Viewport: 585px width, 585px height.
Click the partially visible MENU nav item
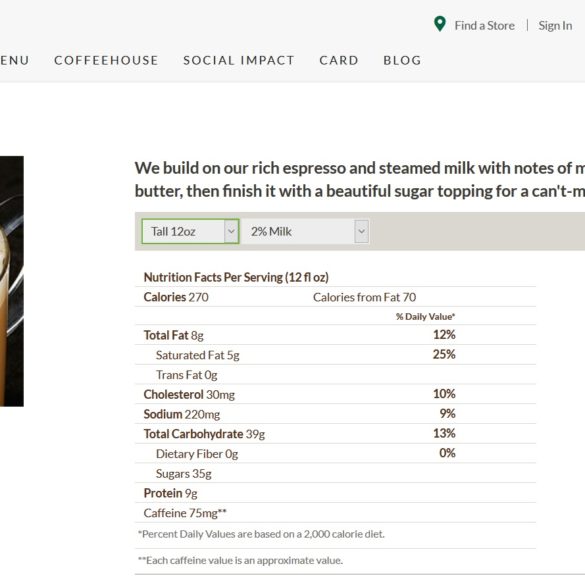pos(15,60)
